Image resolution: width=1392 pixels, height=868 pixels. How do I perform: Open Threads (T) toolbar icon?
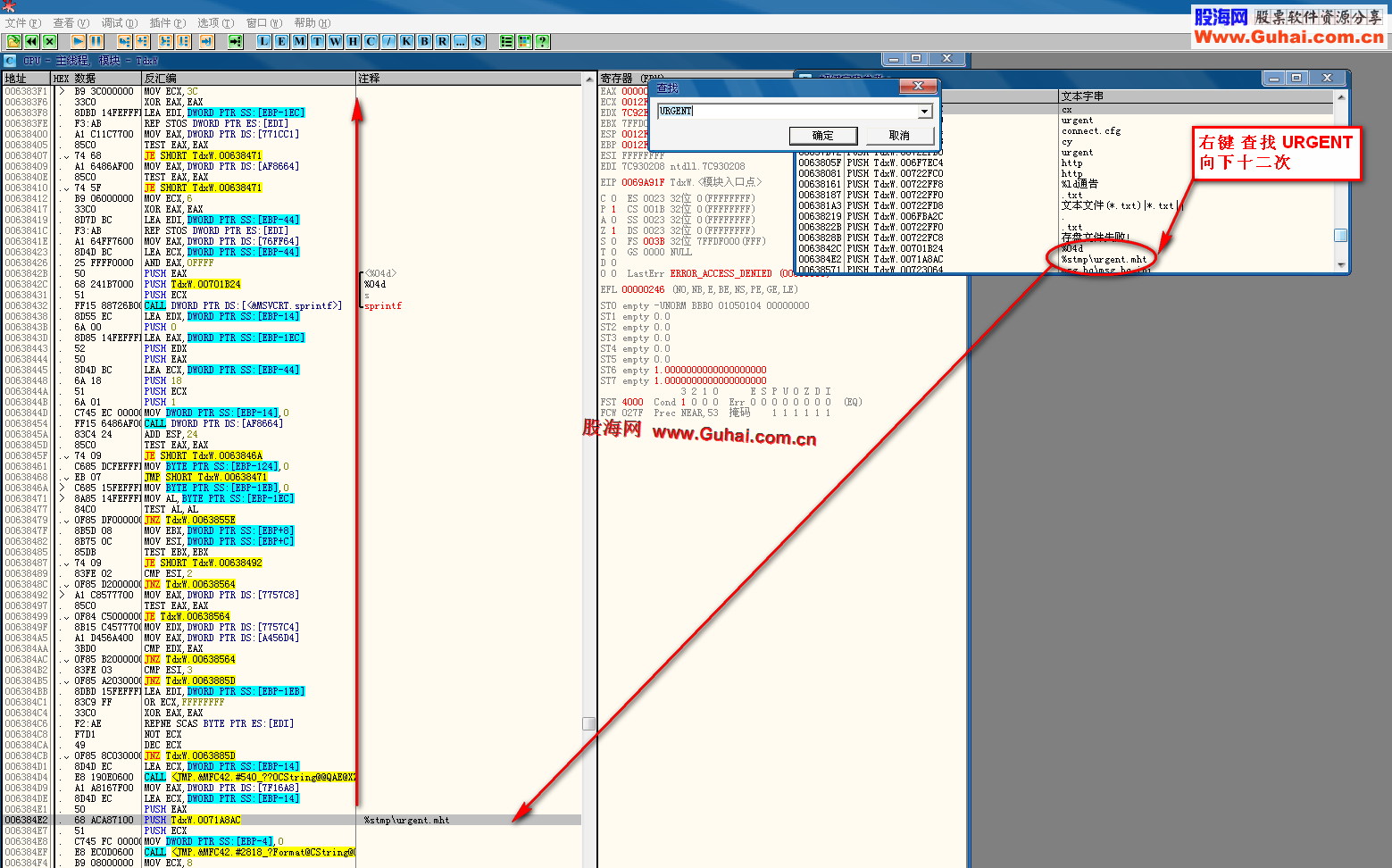click(318, 41)
